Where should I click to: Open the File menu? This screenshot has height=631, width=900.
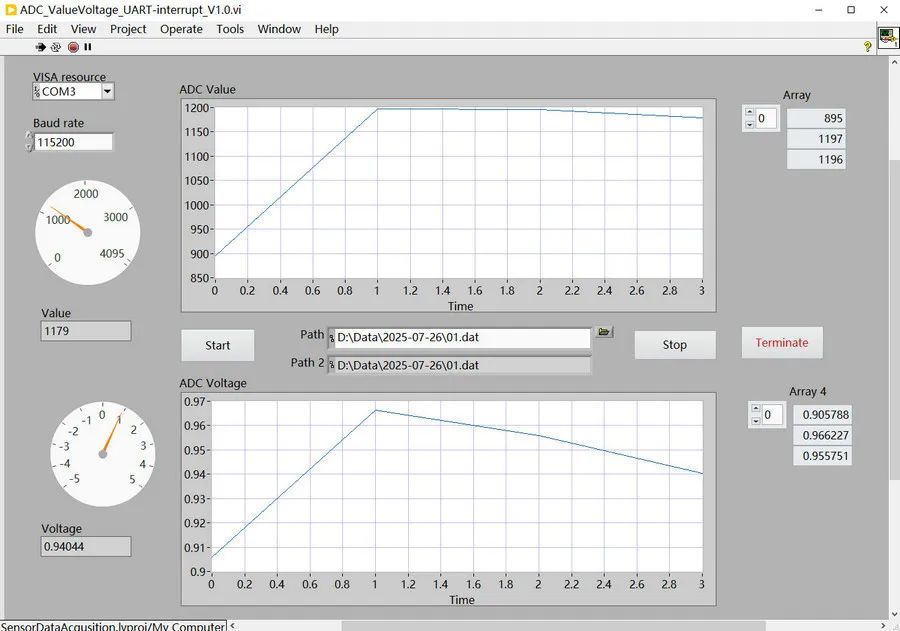point(15,29)
